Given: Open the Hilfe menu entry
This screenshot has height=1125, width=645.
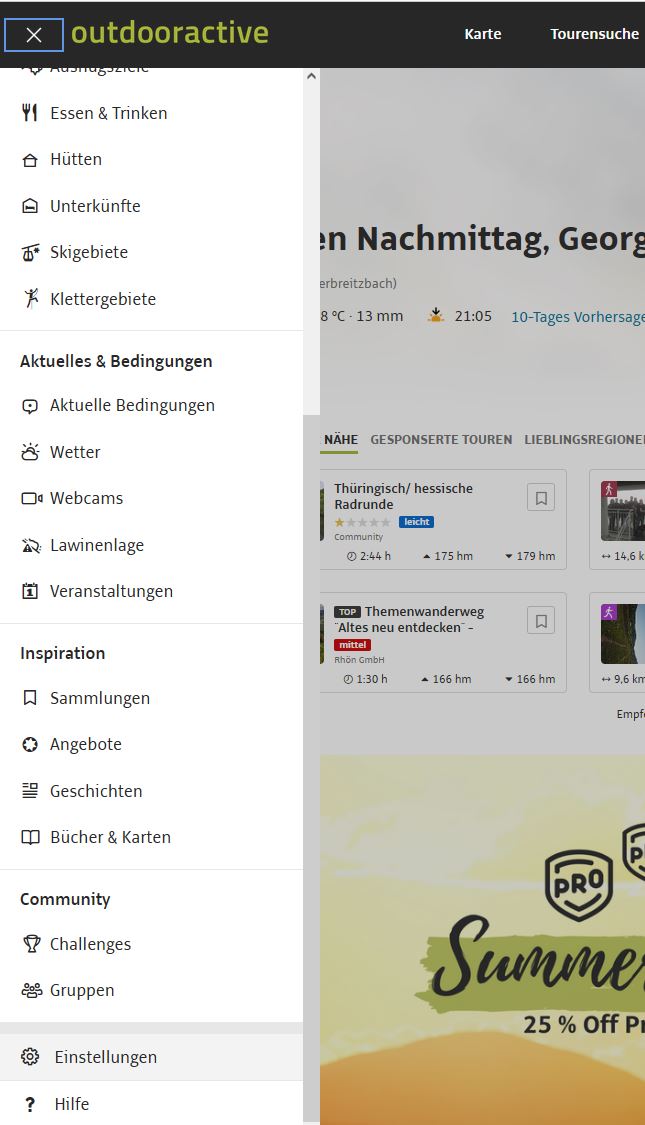Looking at the screenshot, I should point(72,1104).
